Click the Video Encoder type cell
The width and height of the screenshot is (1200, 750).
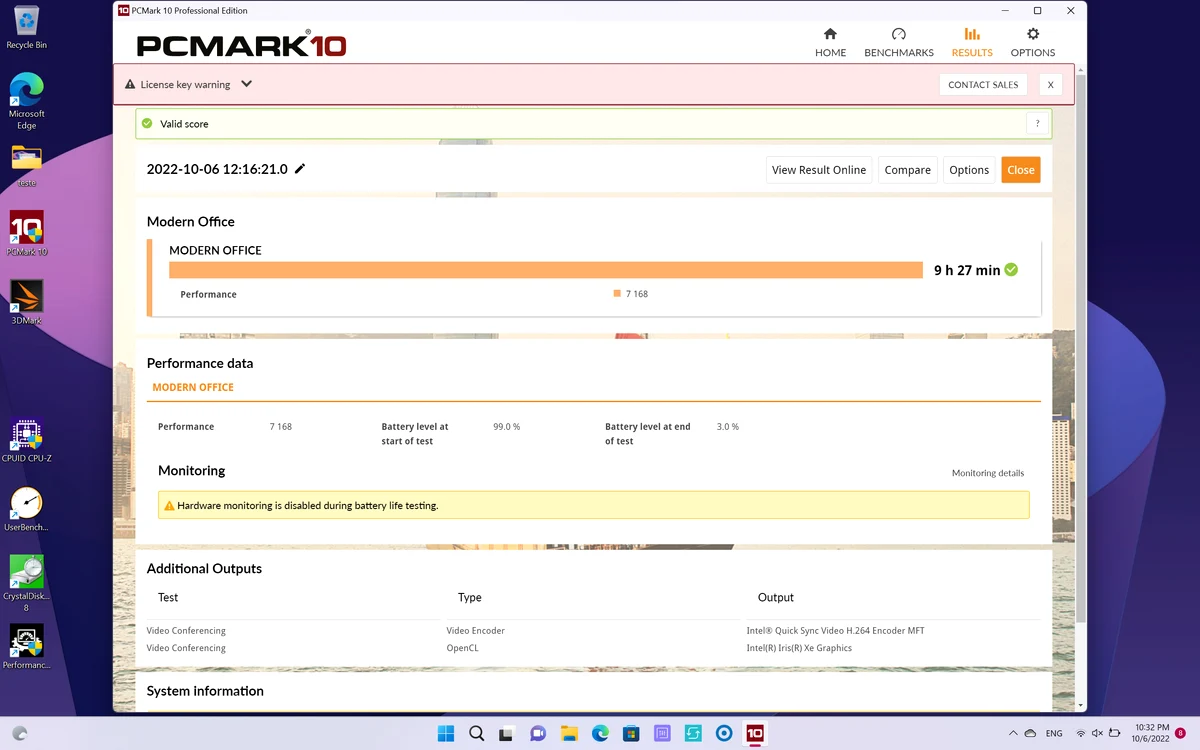point(475,631)
